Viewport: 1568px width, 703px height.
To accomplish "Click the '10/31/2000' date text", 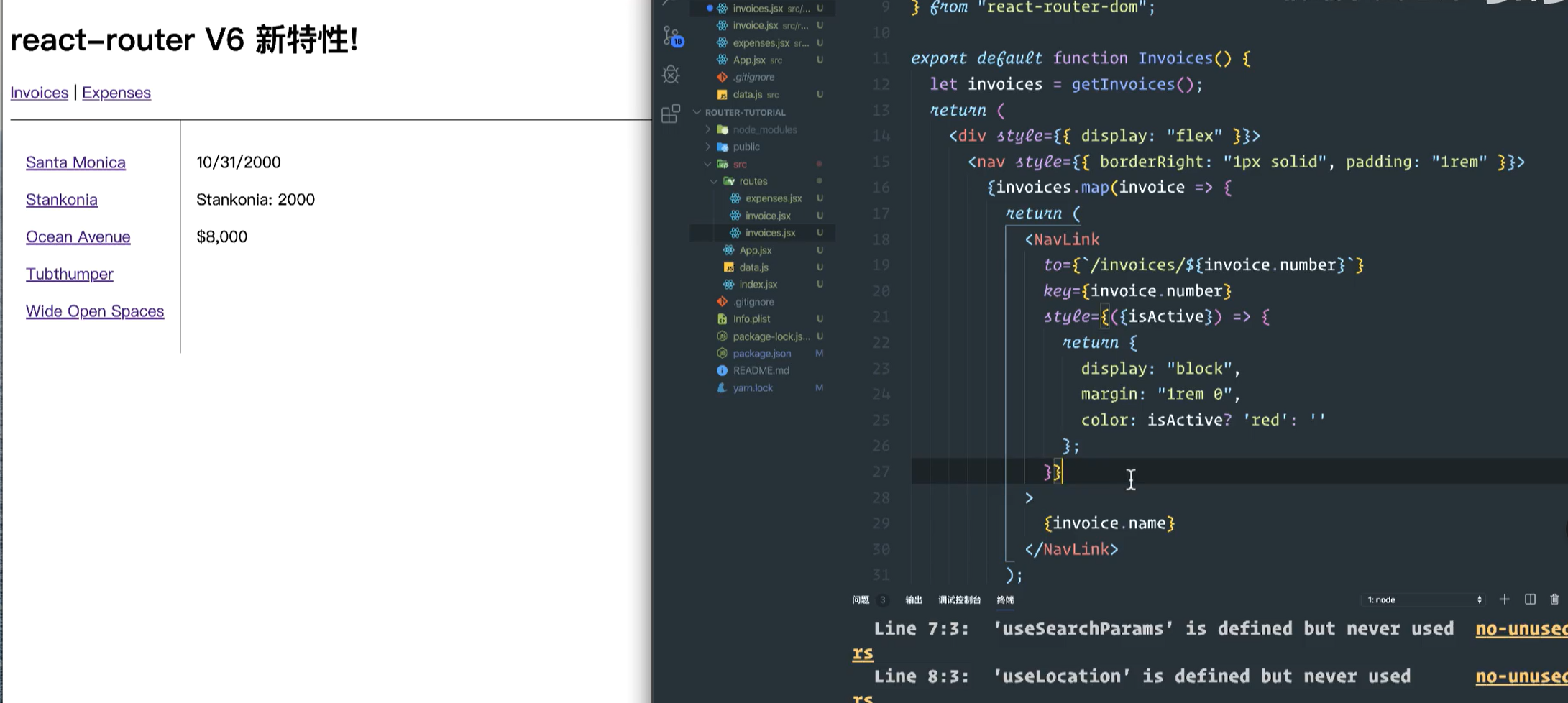I will click(239, 162).
